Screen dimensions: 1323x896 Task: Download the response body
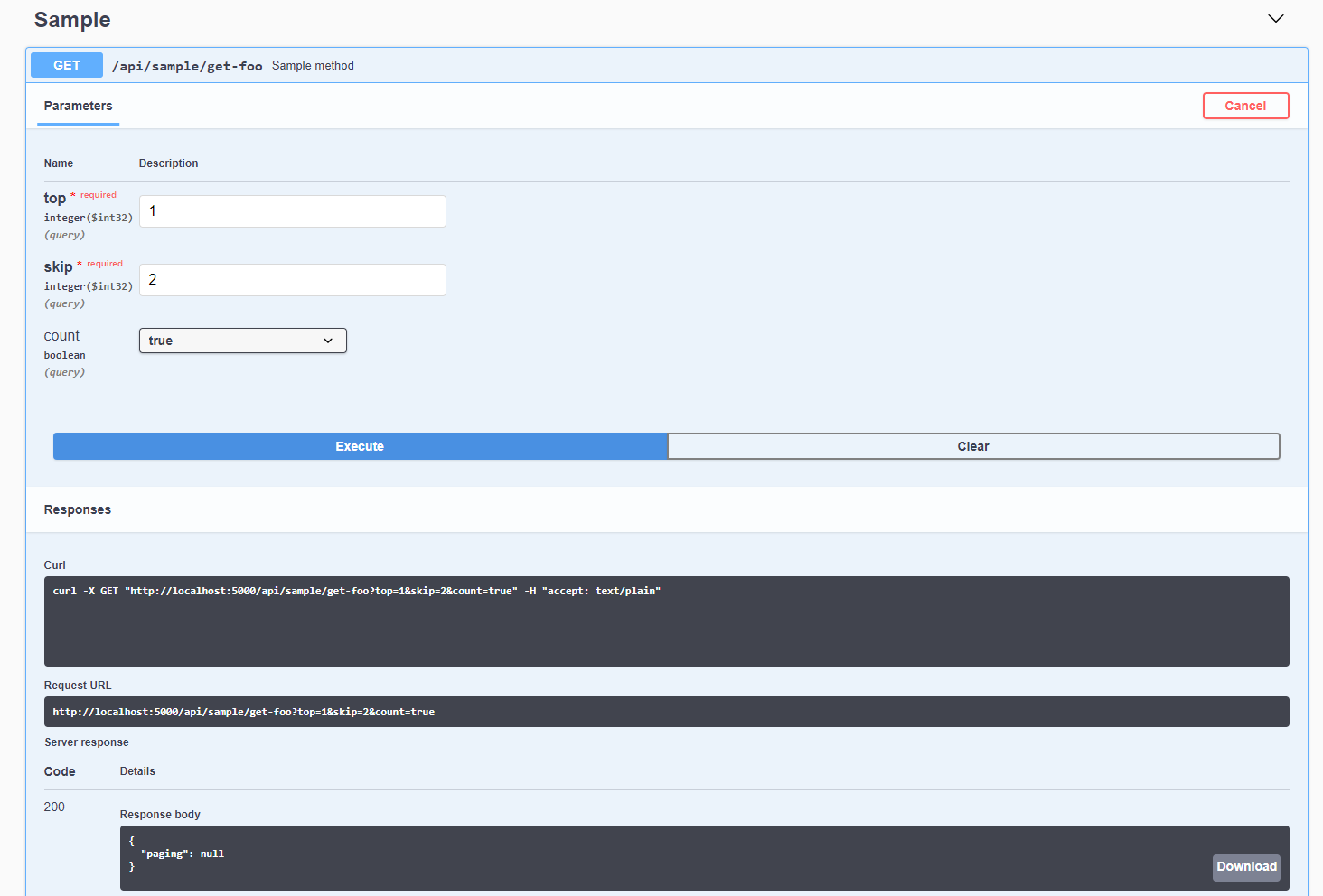(1246, 866)
